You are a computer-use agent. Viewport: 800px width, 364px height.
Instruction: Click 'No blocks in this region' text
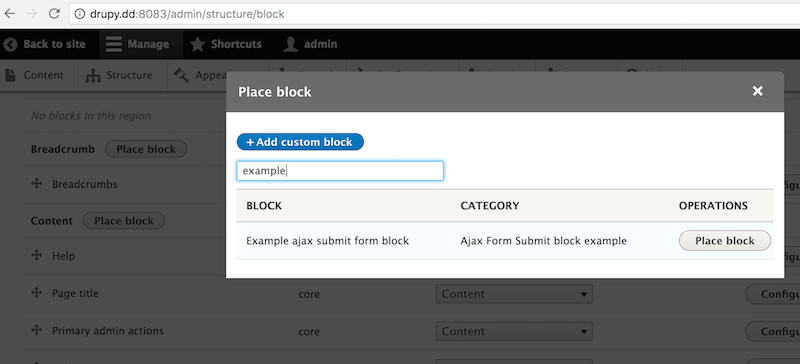(91, 116)
